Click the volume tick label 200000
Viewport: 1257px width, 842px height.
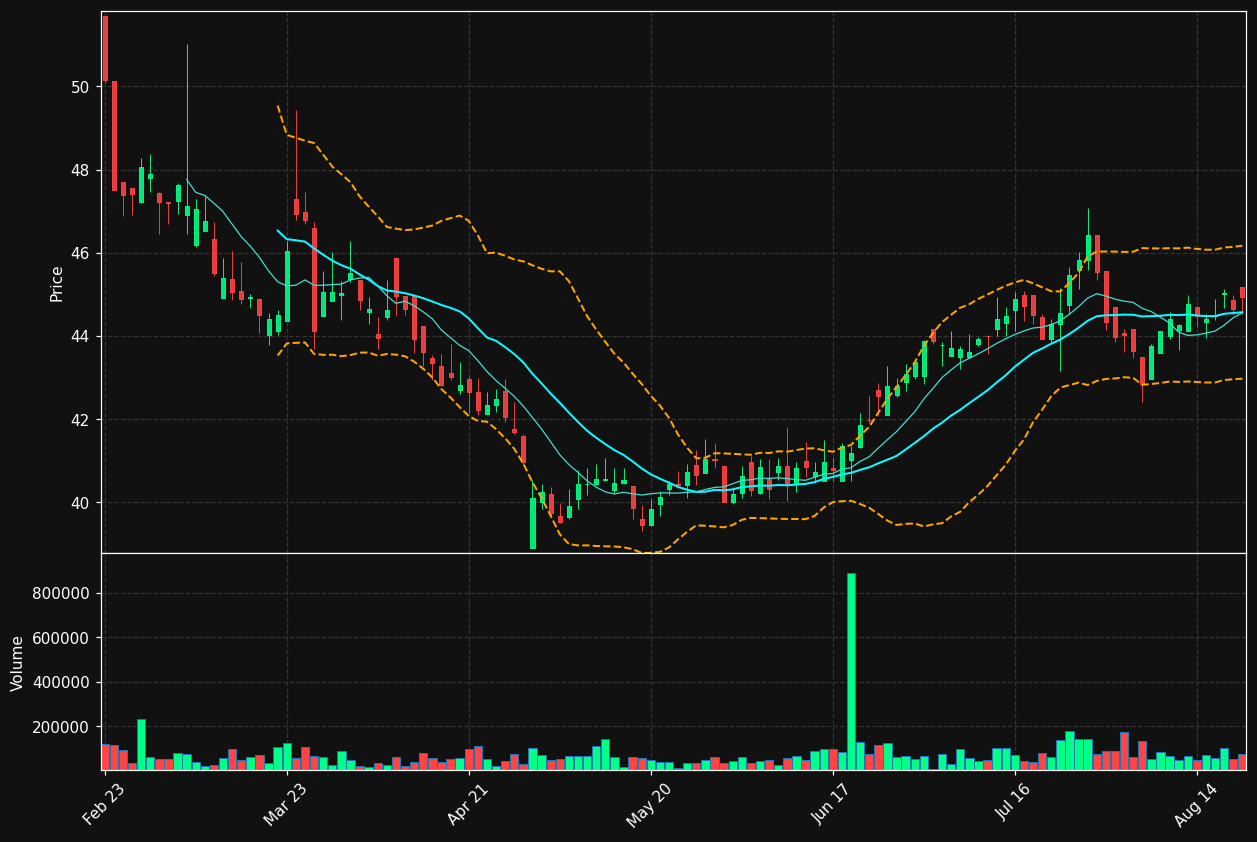tap(61, 727)
